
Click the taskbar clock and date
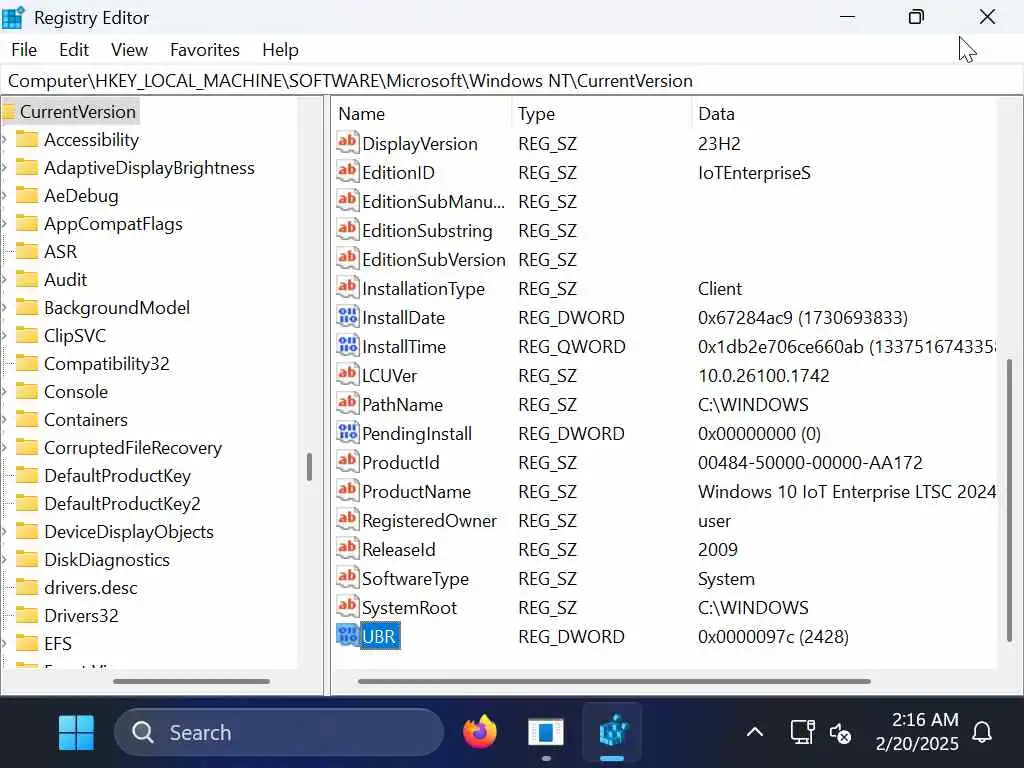pos(918,731)
